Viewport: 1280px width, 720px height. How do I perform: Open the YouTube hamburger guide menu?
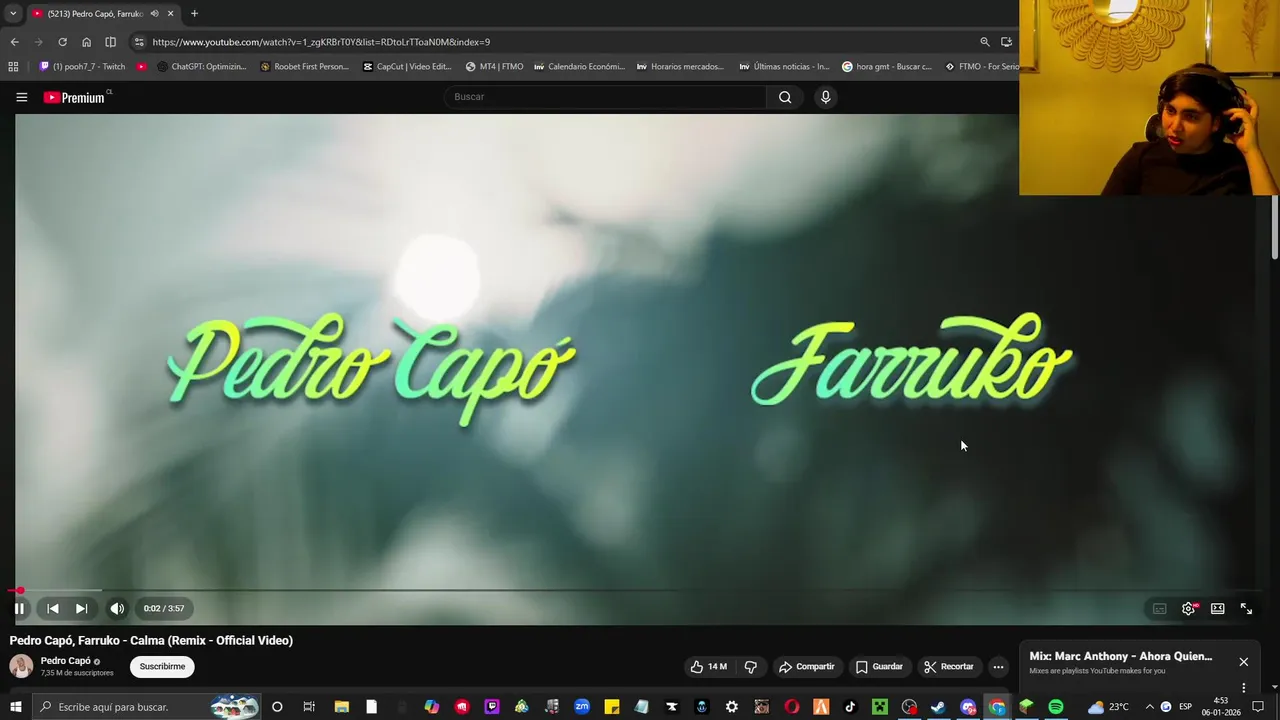21,97
